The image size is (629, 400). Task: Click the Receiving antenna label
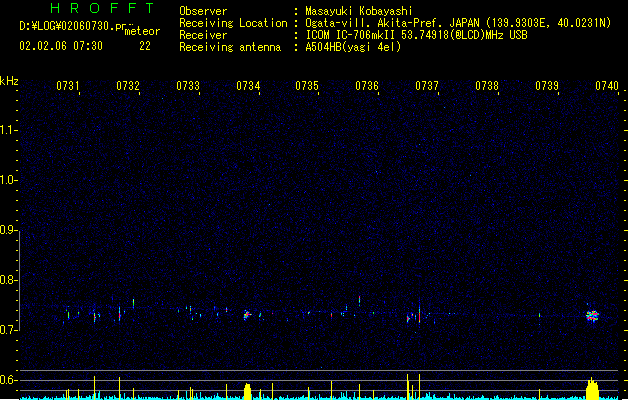tap(230, 47)
